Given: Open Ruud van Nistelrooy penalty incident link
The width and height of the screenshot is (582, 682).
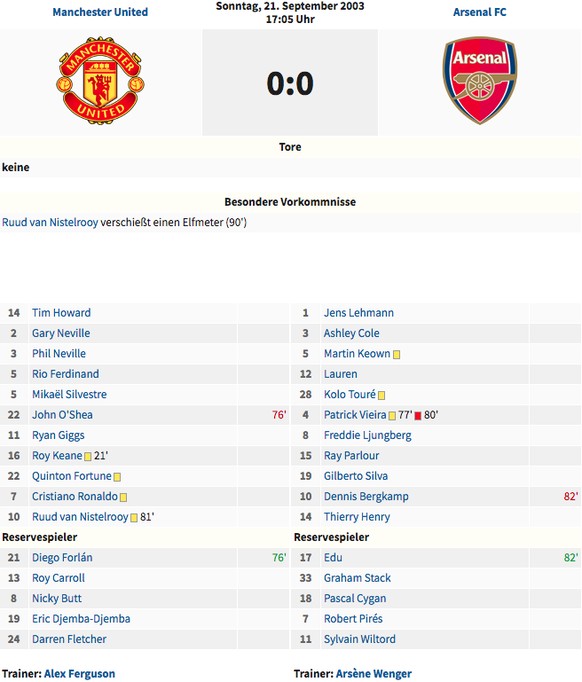Looking at the screenshot, I should pyautogui.click(x=50, y=222).
